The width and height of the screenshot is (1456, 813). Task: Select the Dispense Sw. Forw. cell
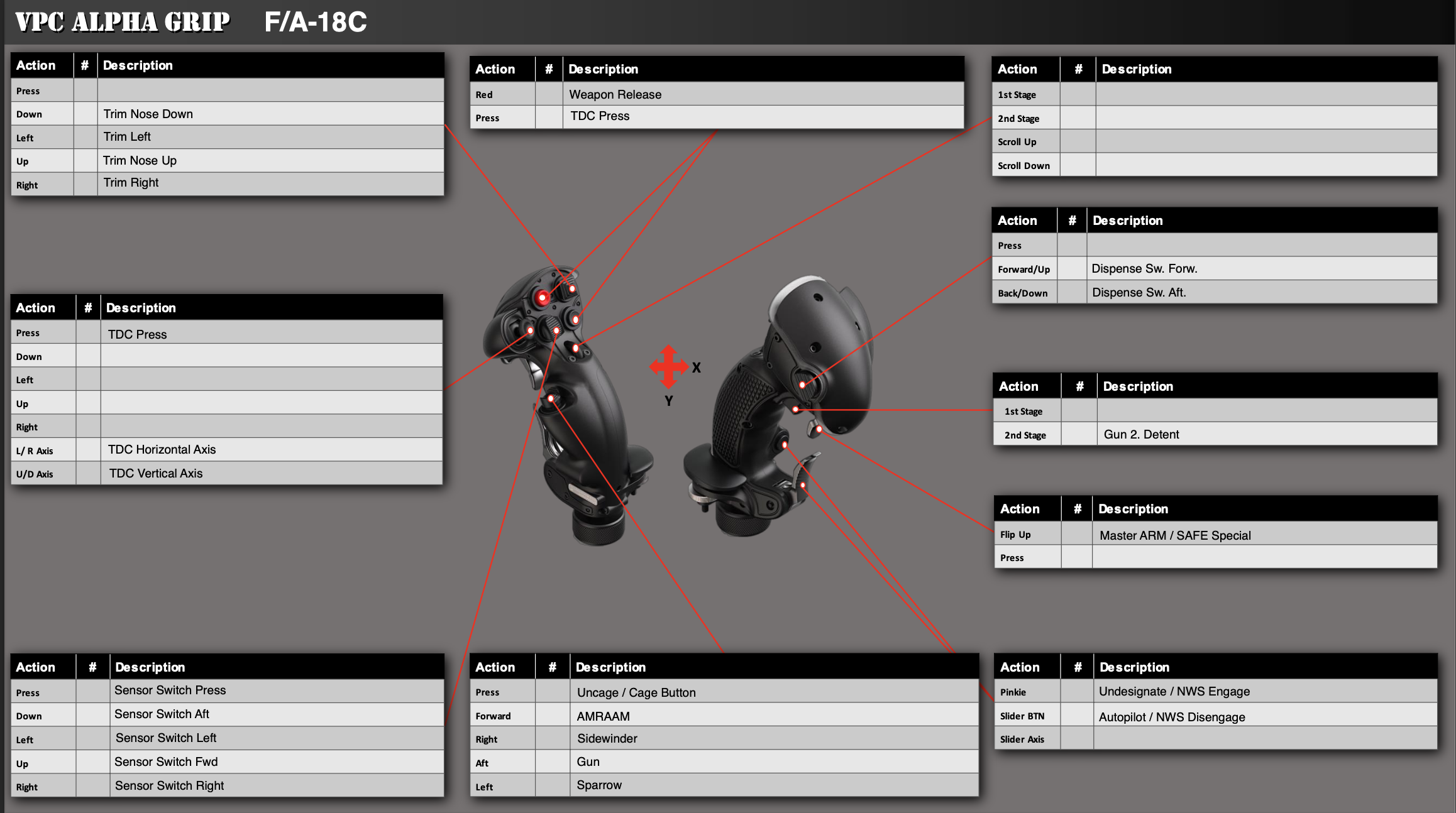(1144, 268)
